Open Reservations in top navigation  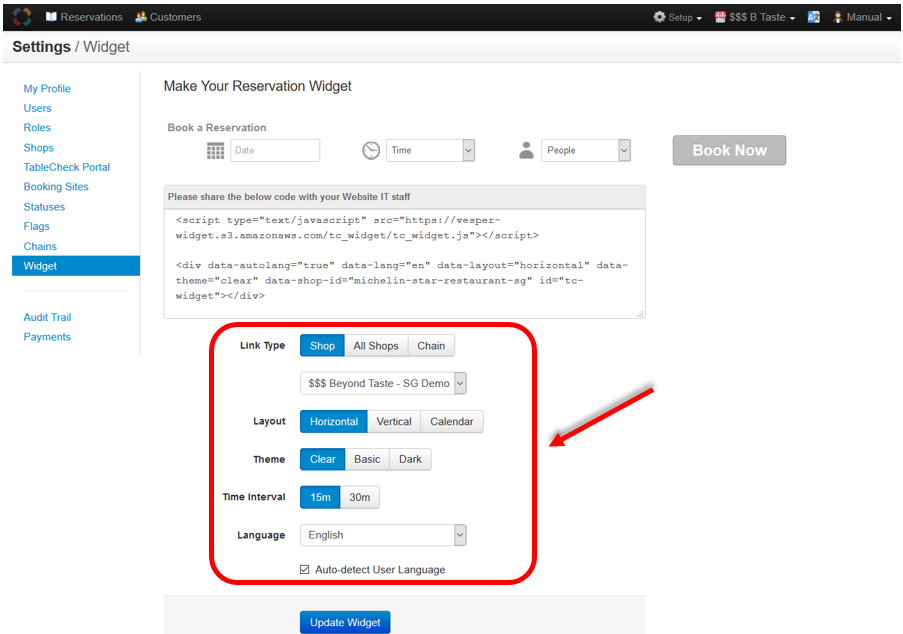click(x=84, y=17)
